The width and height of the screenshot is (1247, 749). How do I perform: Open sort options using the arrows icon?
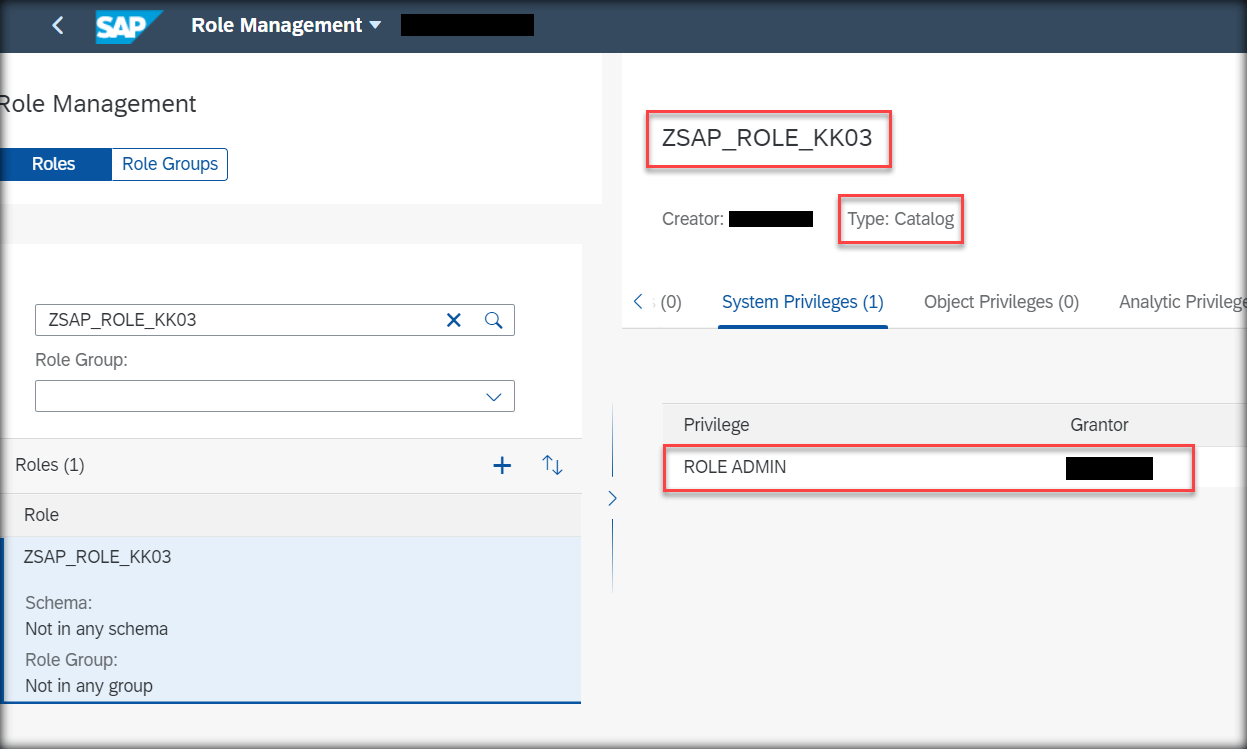click(551, 465)
